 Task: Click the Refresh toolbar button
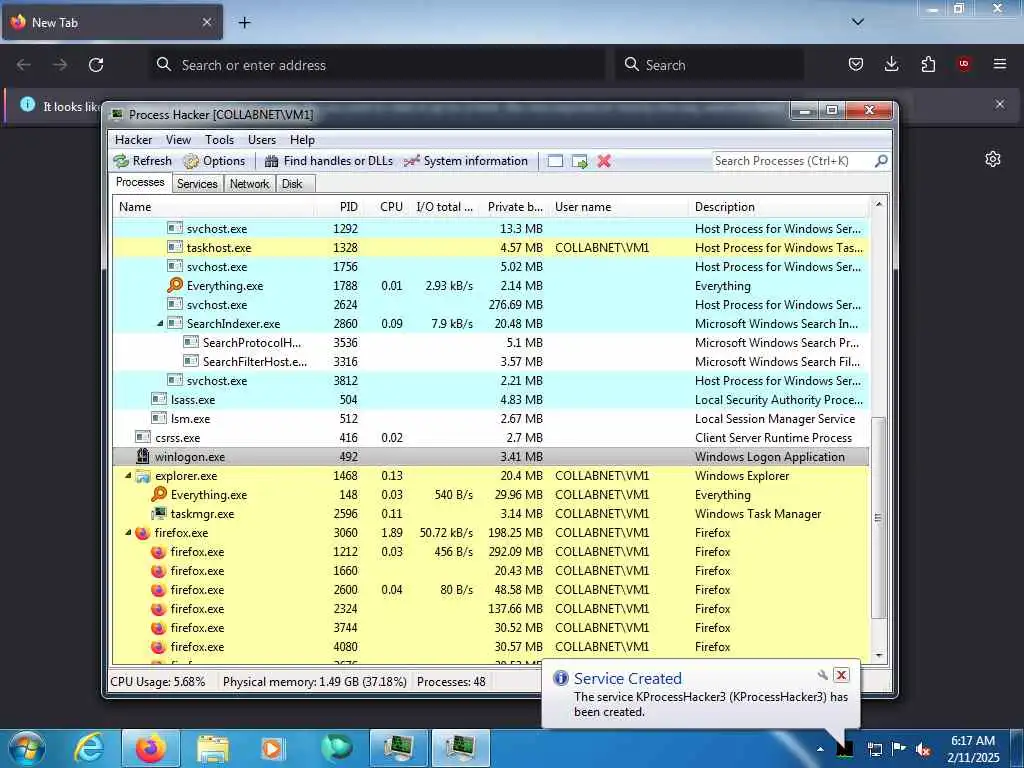click(143, 161)
